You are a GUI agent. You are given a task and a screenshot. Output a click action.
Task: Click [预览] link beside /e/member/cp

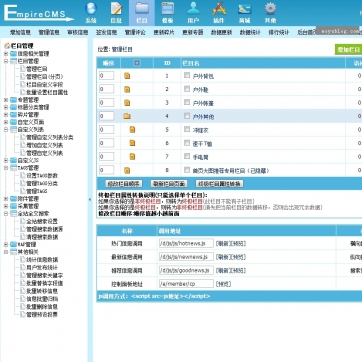click(x=223, y=284)
